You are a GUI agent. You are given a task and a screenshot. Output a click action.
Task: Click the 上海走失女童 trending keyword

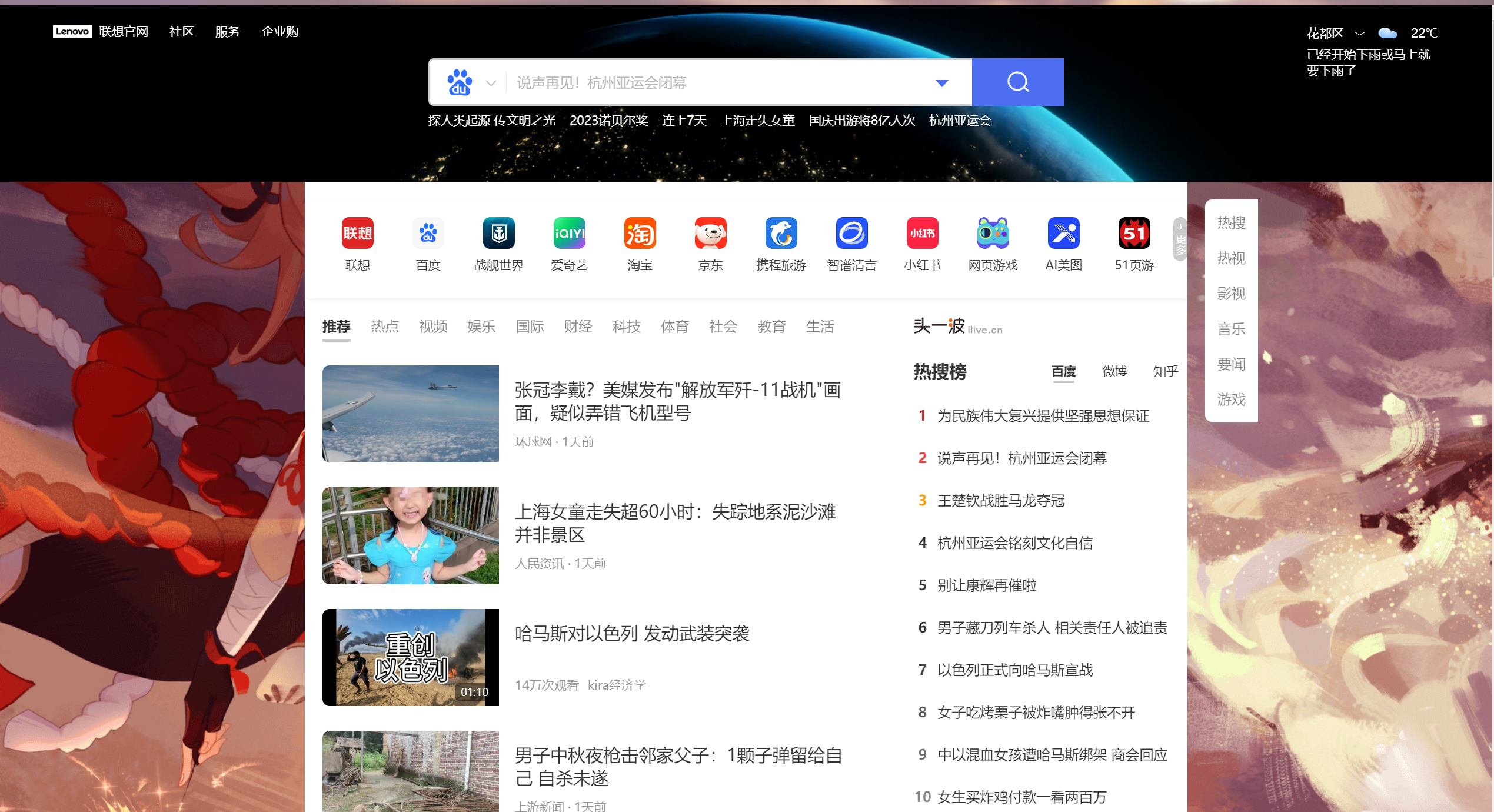point(758,121)
